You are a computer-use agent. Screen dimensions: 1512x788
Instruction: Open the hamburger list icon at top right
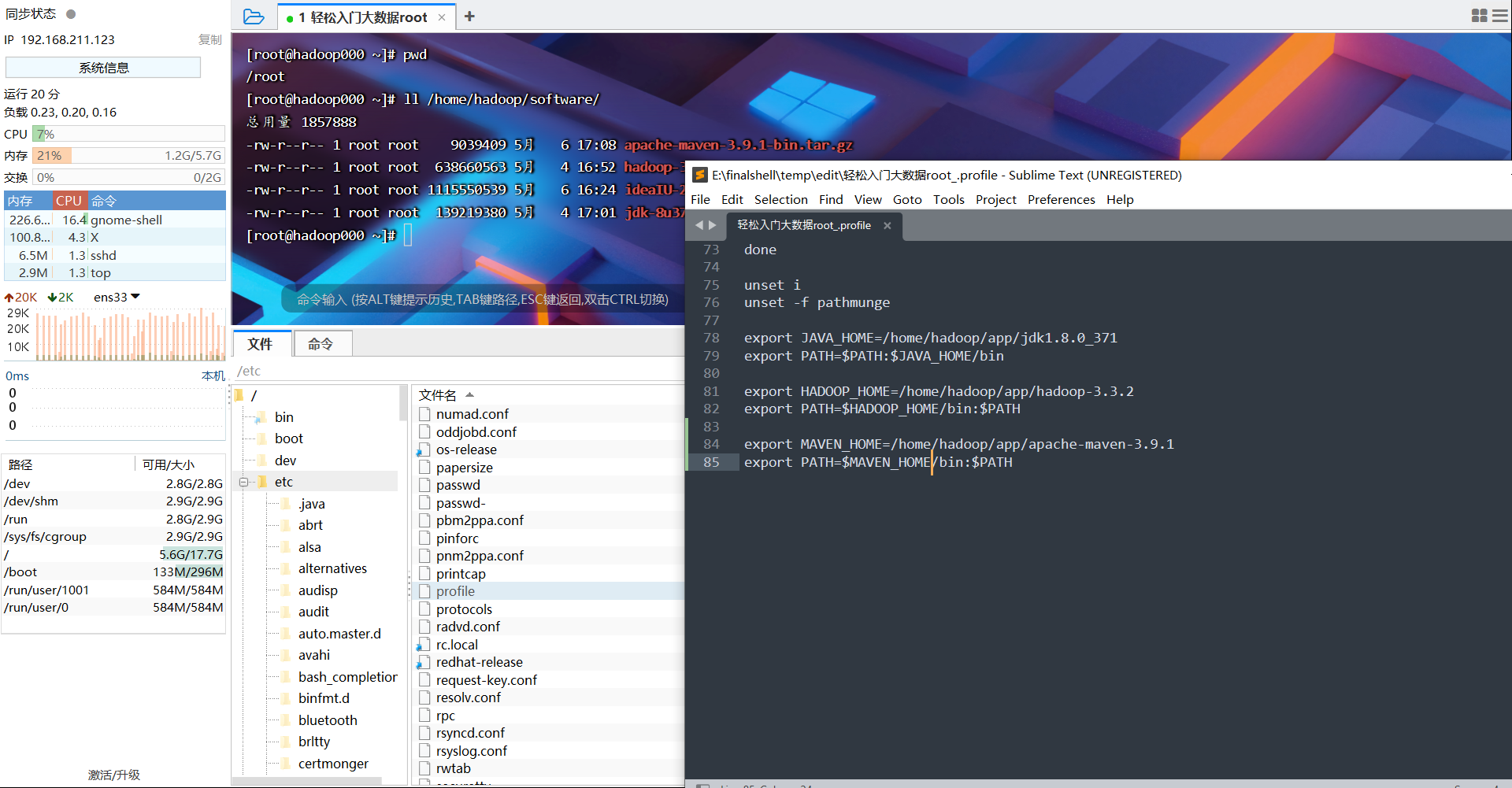(x=1500, y=16)
